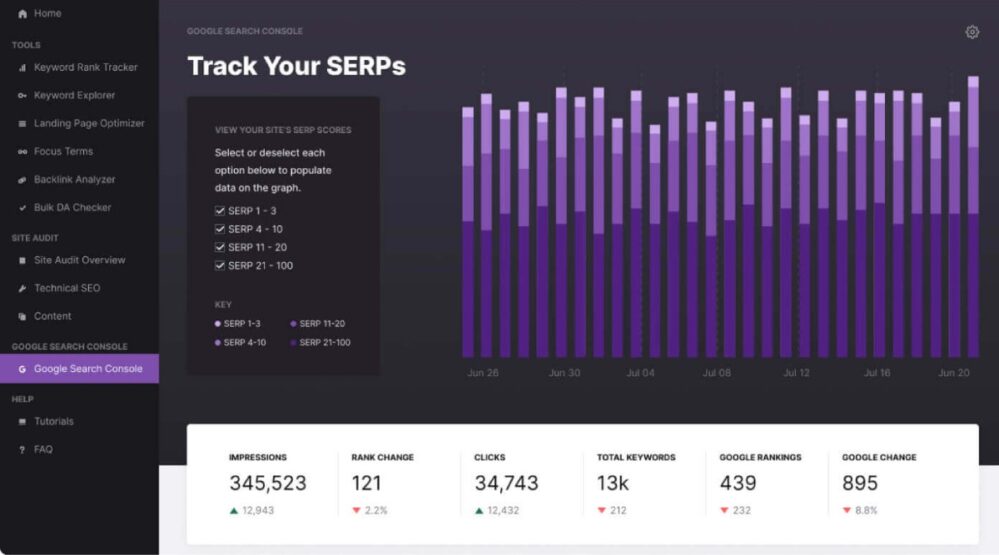Click the Technical SEO wrench icon
This screenshot has width=999, height=555.
tap(22, 288)
